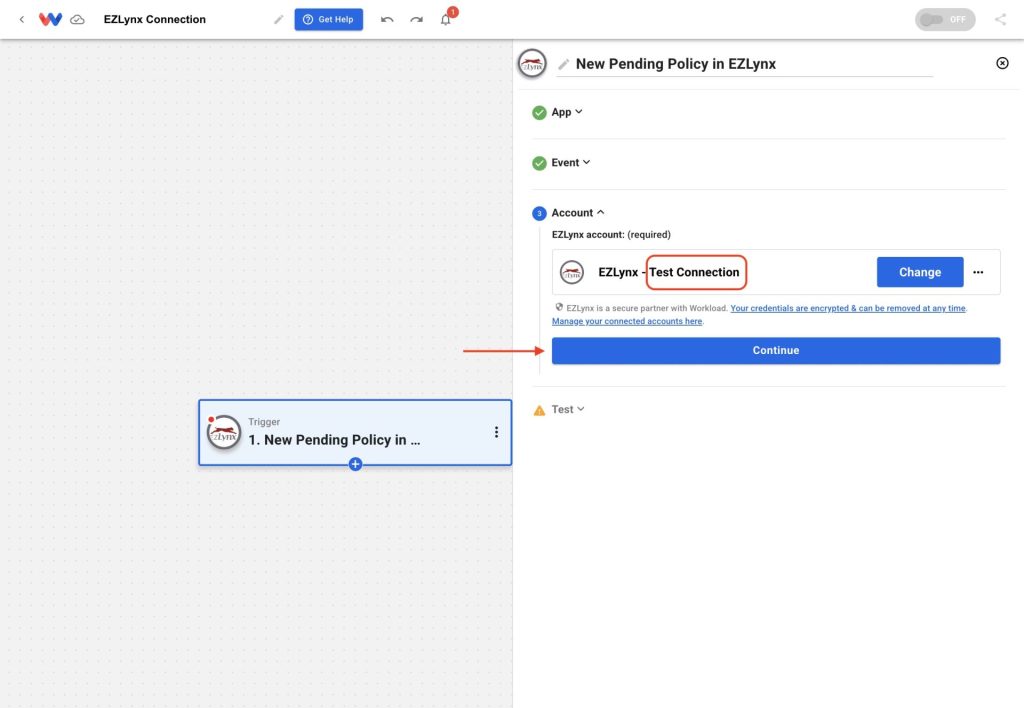Undo the last action
The width and height of the screenshot is (1024, 708).
[387, 20]
